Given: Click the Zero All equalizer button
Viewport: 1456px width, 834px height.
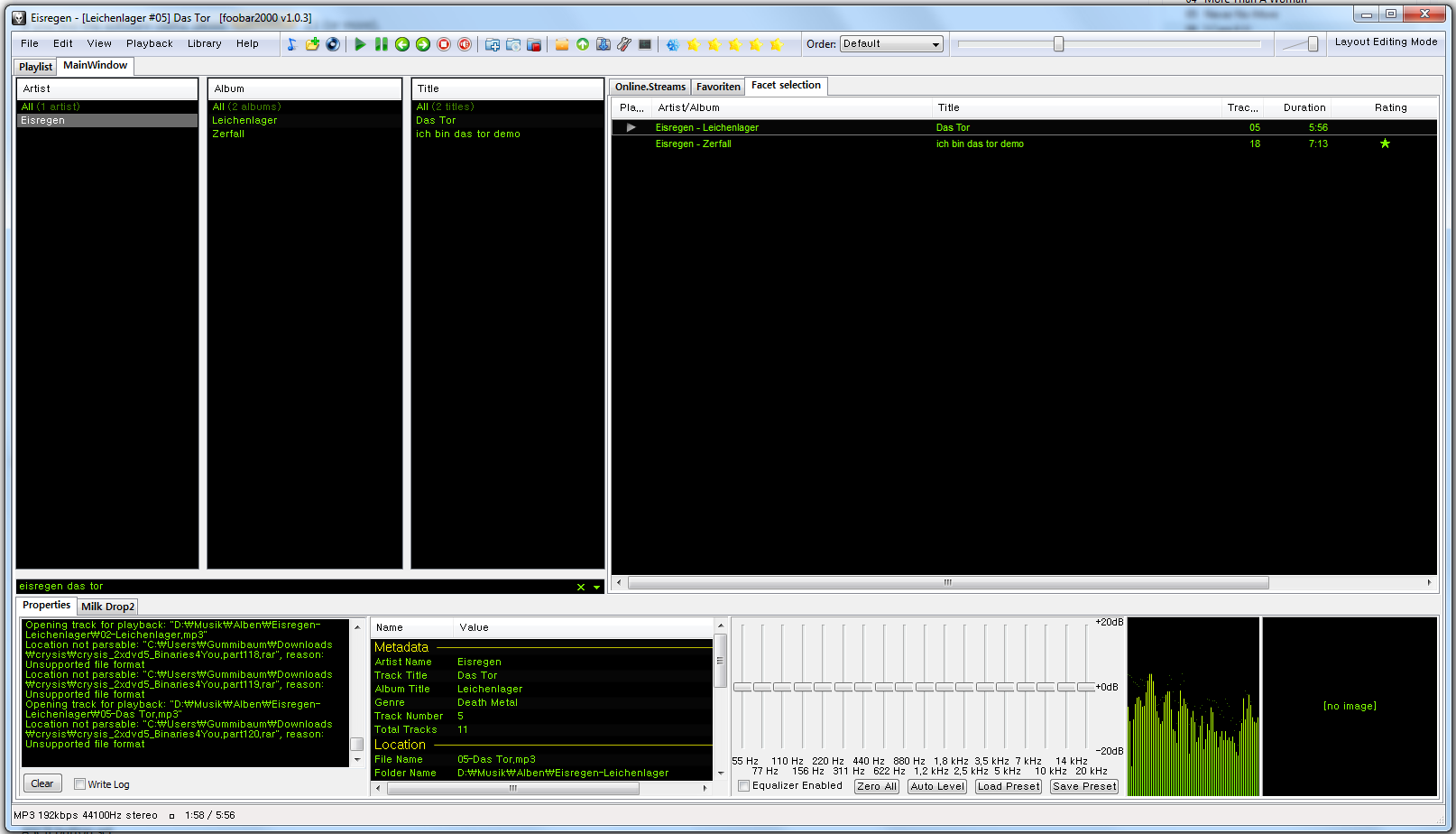Looking at the screenshot, I should point(877,786).
